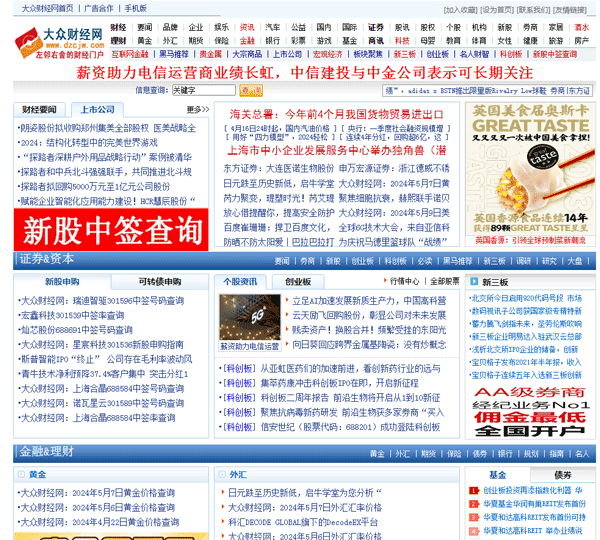Open headline 薪资助力电信运营商业绩长虹
Screen dimensions: 600x540
(x=304, y=72)
